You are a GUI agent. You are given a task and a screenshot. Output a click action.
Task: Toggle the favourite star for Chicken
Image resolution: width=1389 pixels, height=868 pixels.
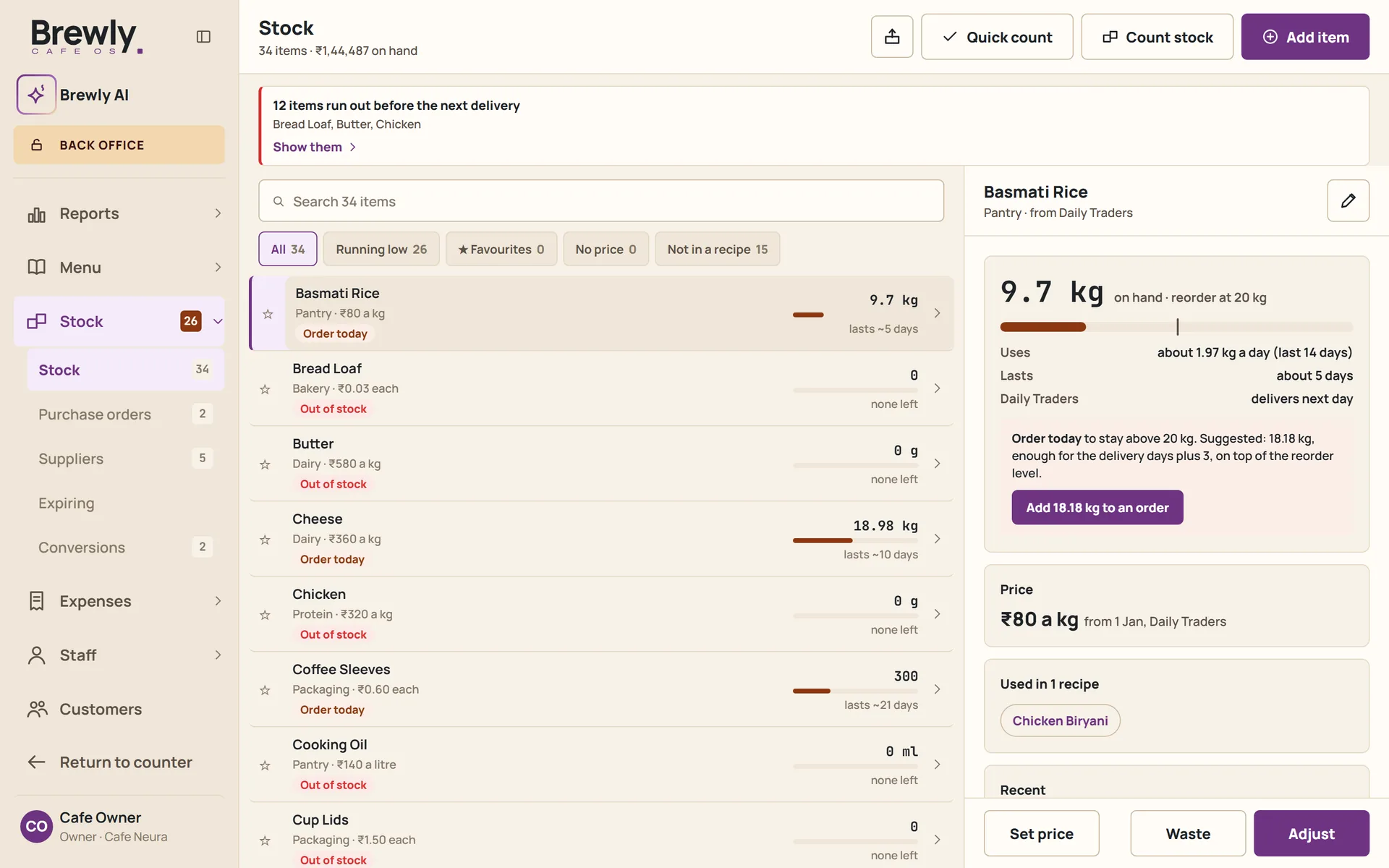[265, 615]
